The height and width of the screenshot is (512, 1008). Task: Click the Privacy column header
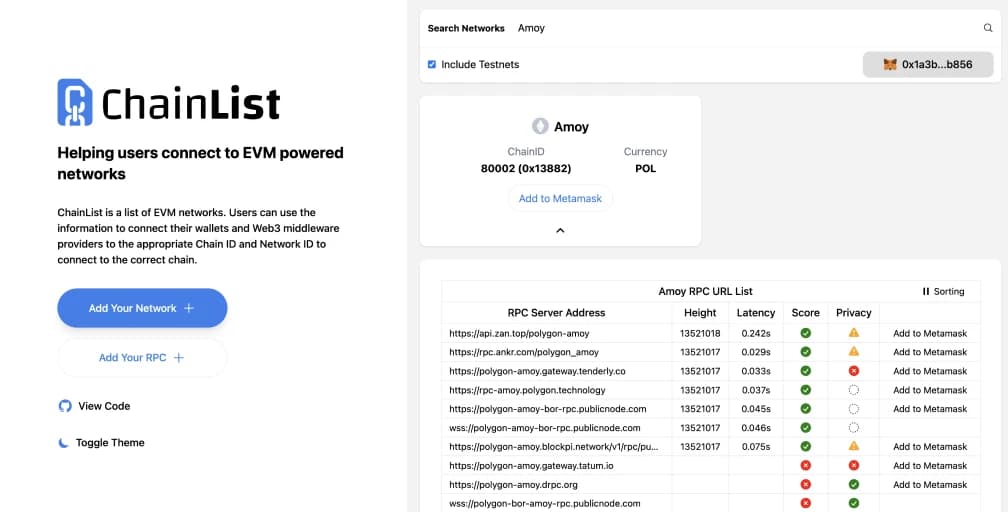coord(854,313)
